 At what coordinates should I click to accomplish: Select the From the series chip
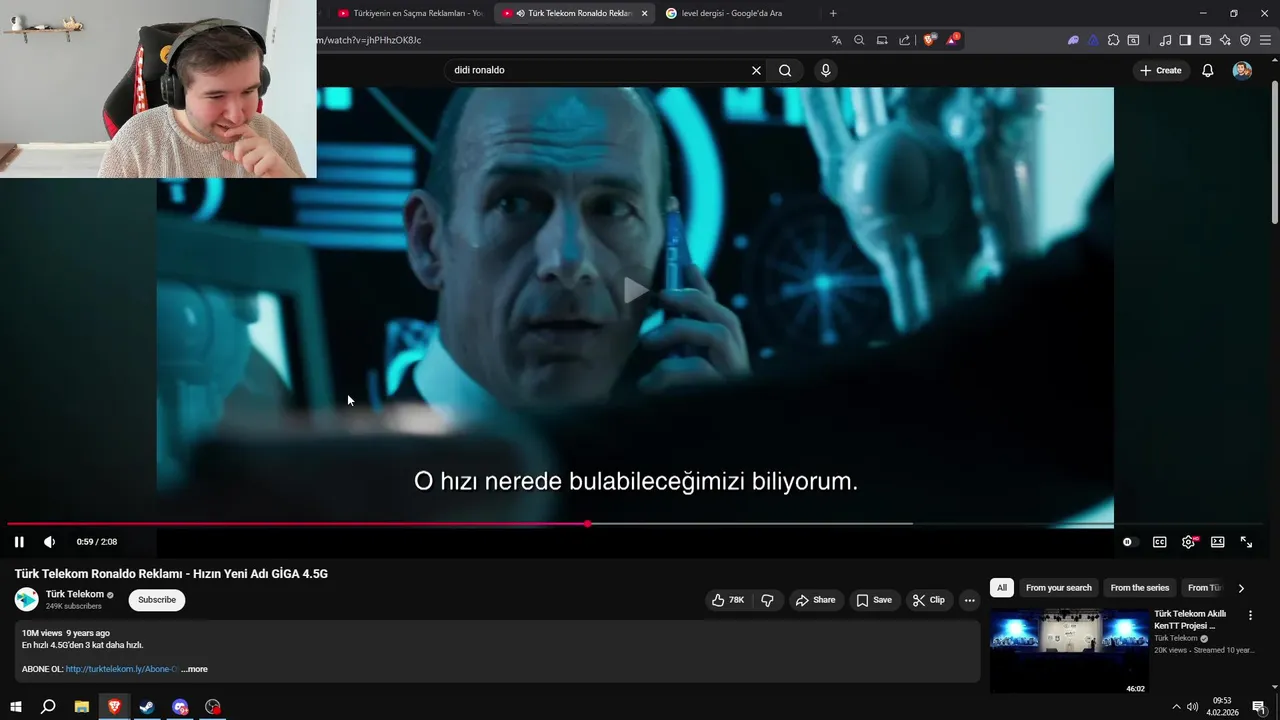(x=1139, y=588)
